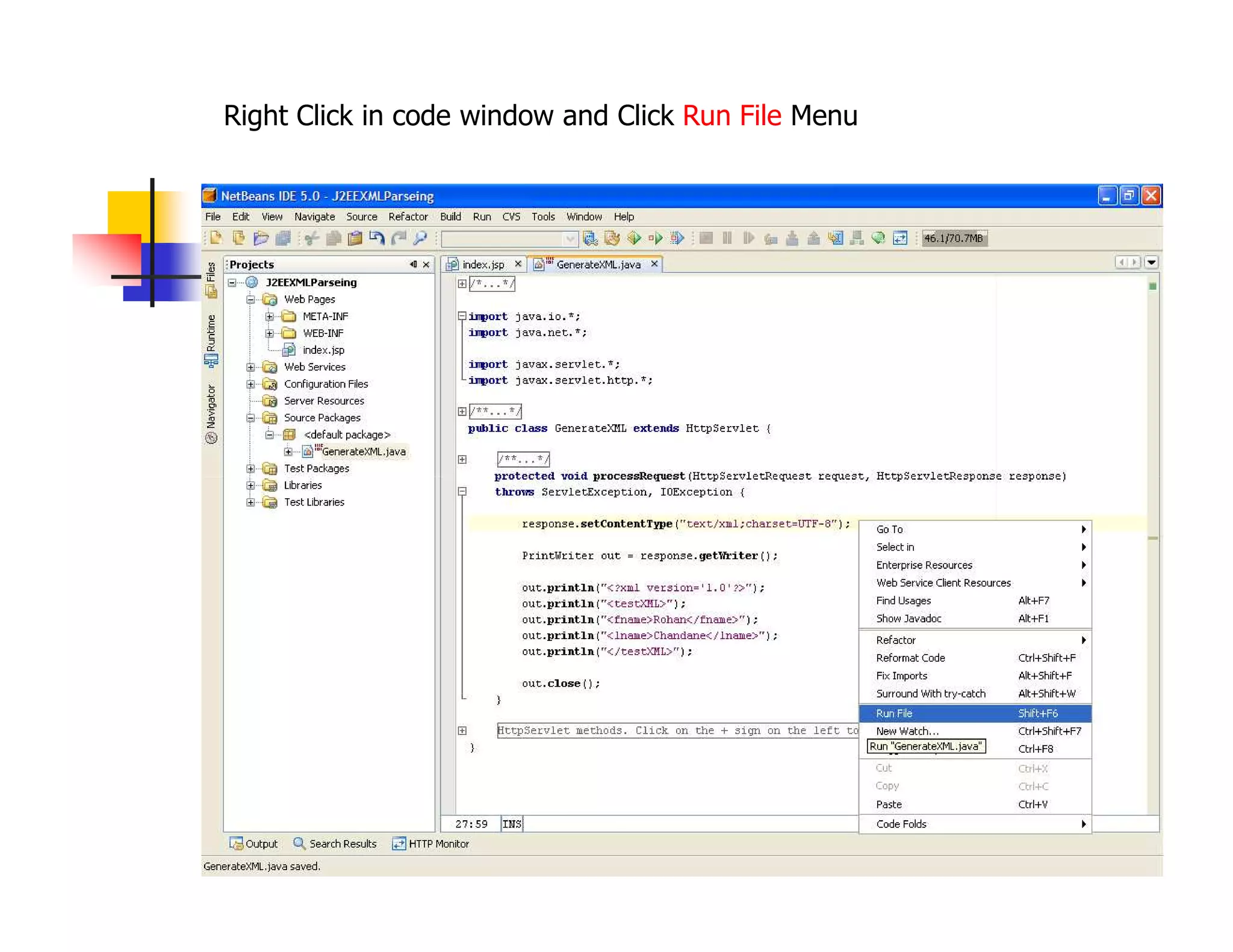Click the Run to Cursor icon

click(x=835, y=238)
